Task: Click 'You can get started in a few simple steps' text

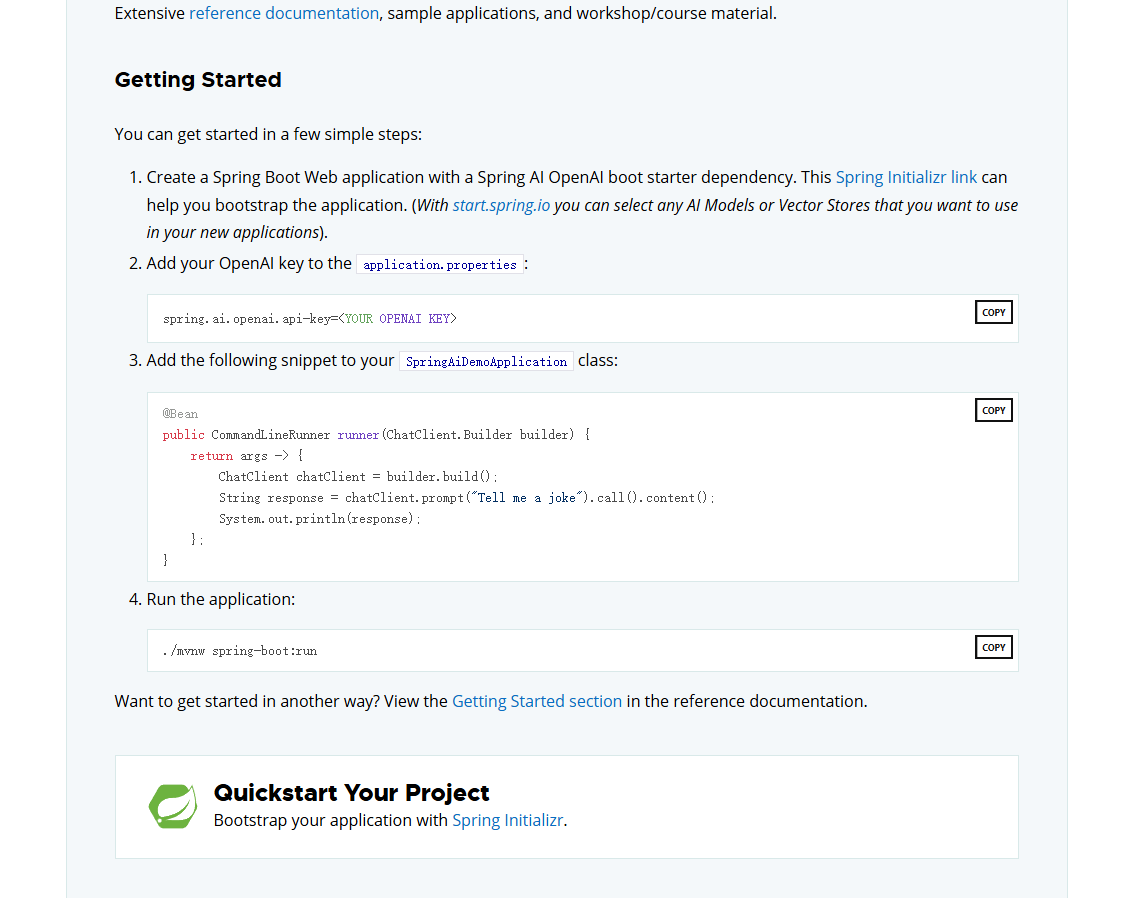Action: point(268,134)
